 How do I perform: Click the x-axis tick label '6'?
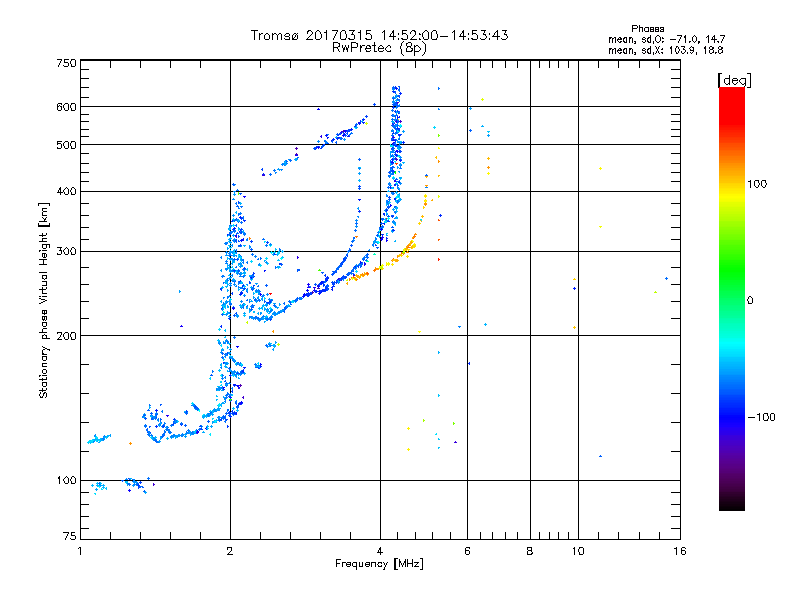(x=467, y=551)
